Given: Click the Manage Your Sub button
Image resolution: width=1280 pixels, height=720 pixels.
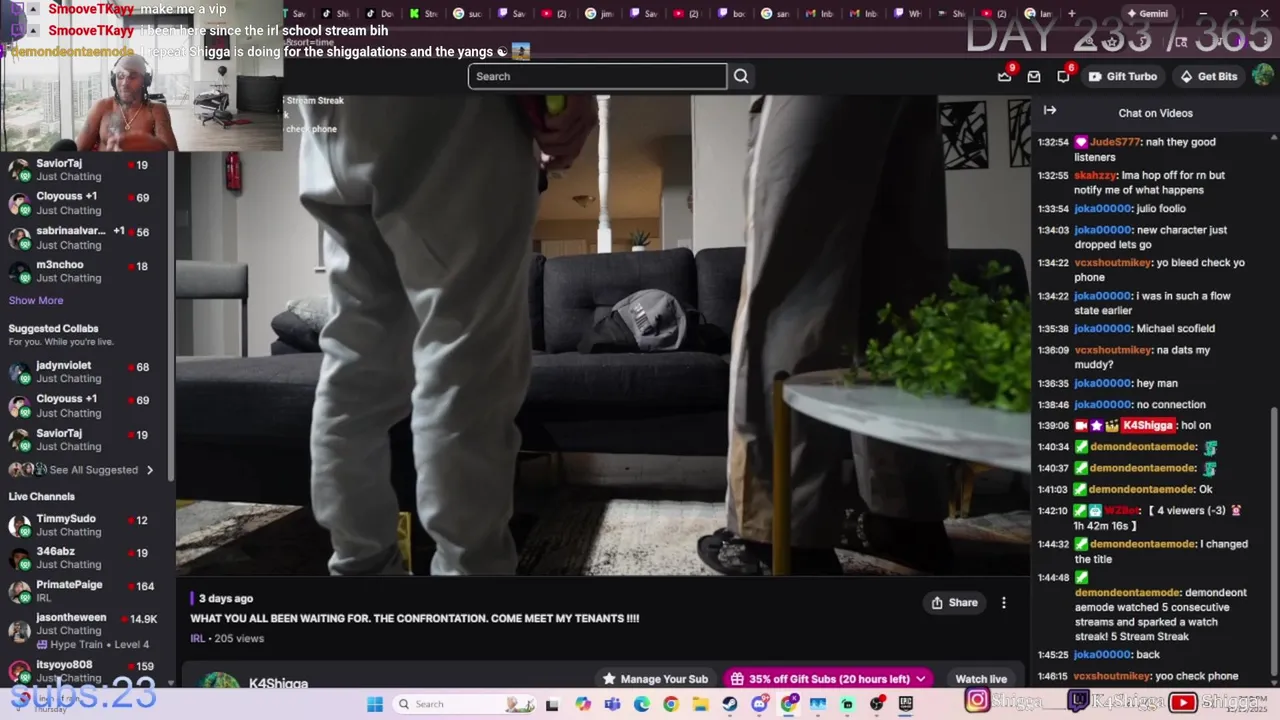Looking at the screenshot, I should click(x=656, y=679).
